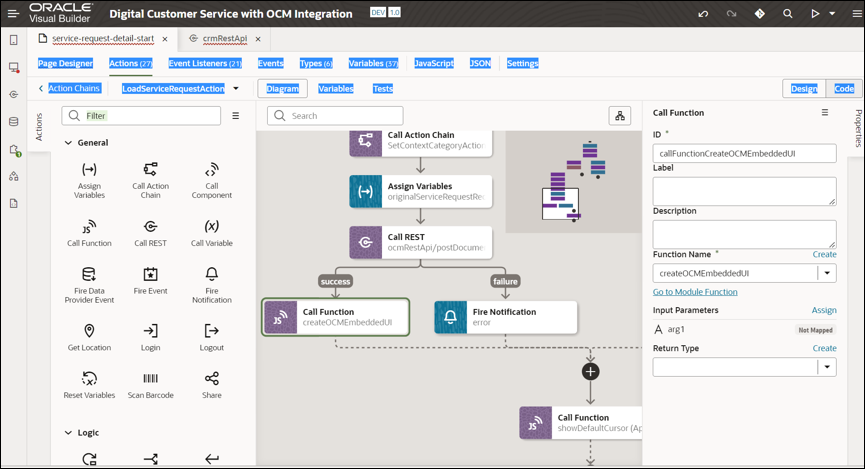This screenshot has width=865, height=469.
Task: Select the Scan Barcode palette action
Action: [151, 385]
